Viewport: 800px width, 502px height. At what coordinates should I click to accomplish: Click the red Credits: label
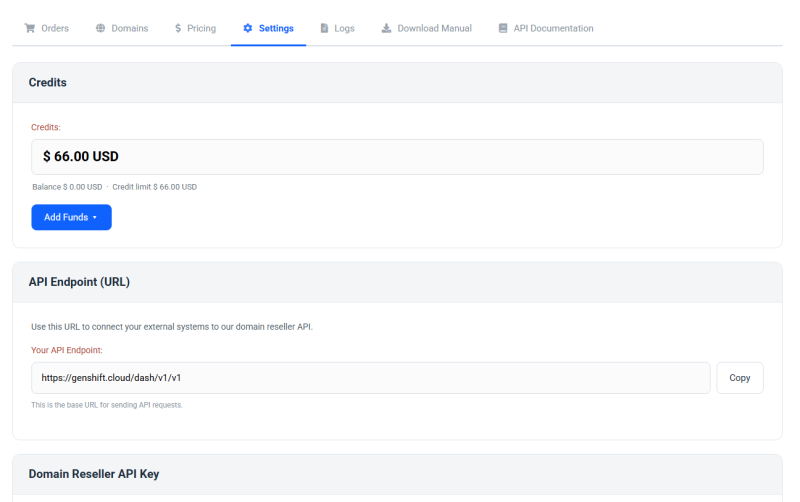(46, 128)
